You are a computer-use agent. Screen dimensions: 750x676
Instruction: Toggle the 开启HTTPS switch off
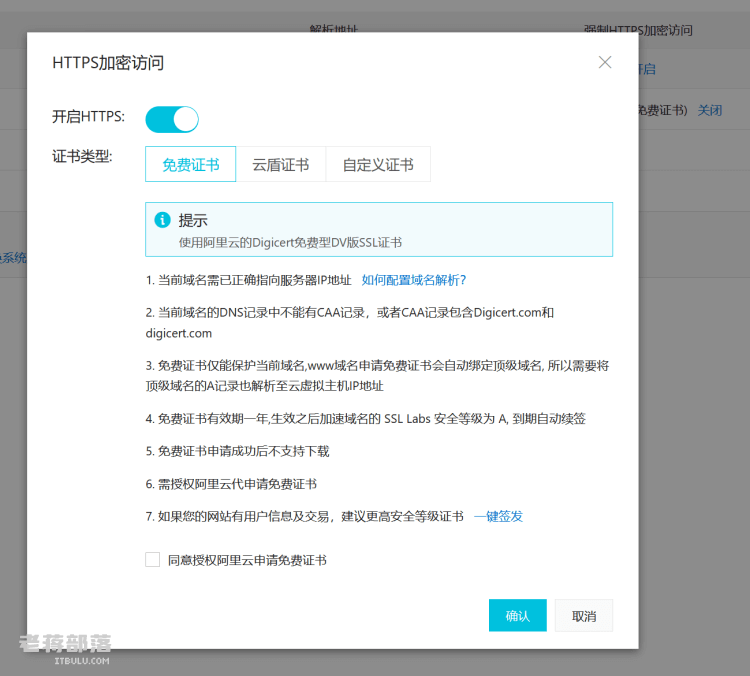[172, 119]
